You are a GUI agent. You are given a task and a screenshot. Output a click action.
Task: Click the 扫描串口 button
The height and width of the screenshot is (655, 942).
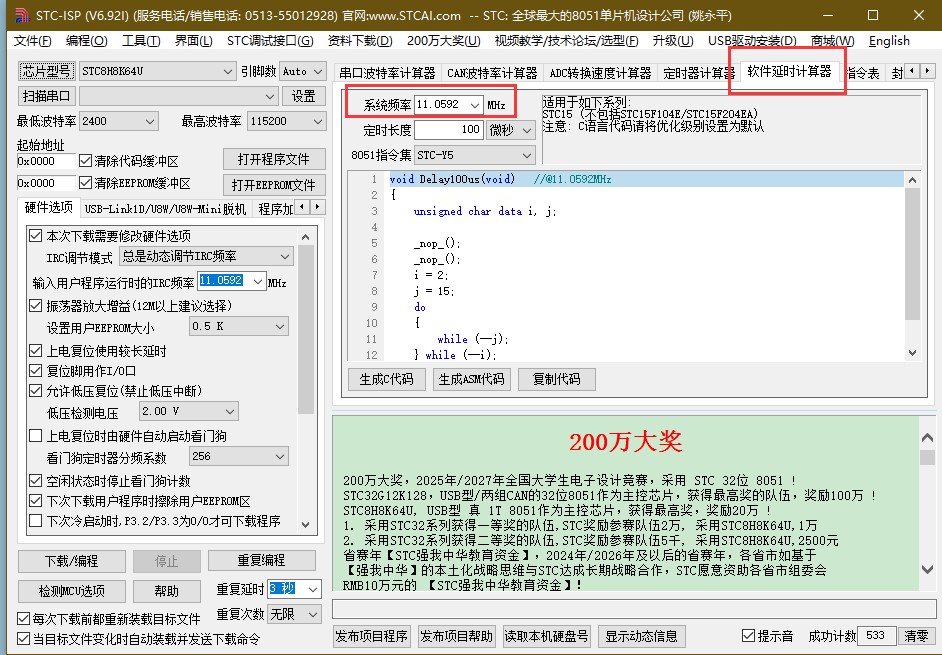(x=46, y=96)
